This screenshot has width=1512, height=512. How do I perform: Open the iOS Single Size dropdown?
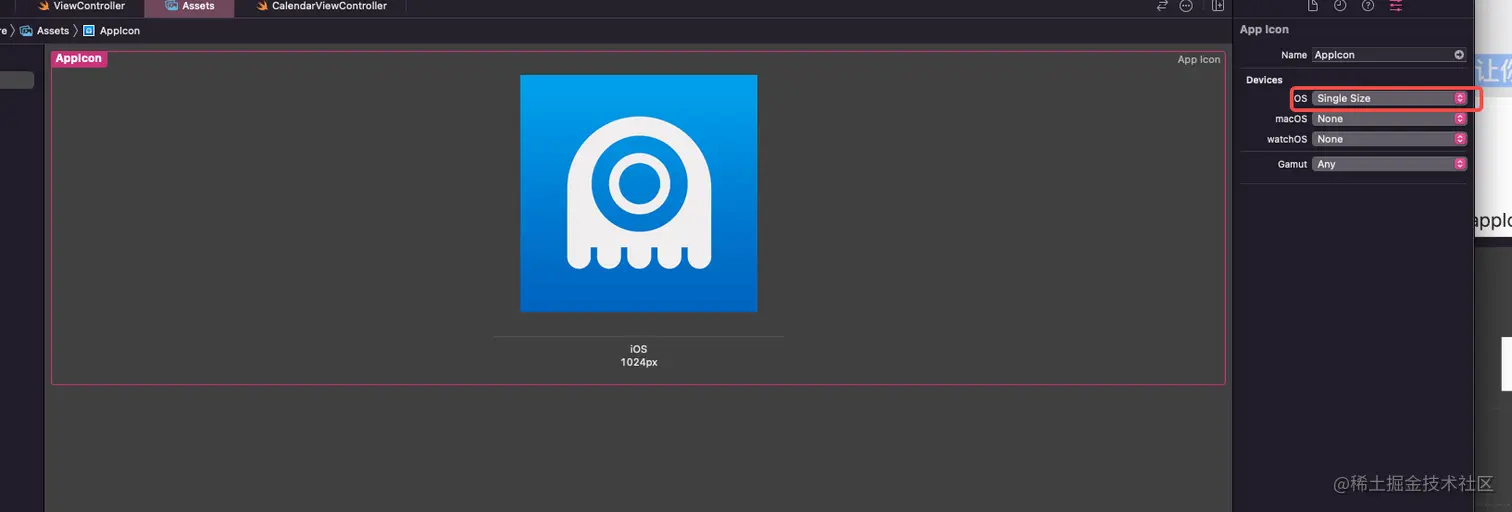click(1389, 98)
